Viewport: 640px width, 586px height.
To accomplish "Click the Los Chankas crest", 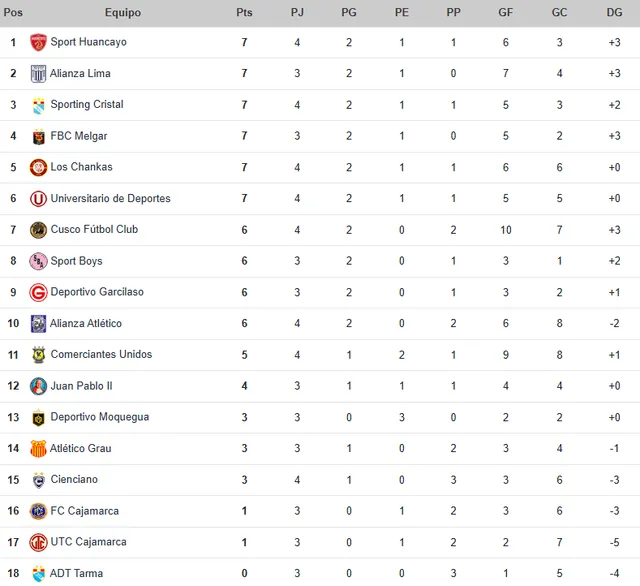I will coord(38,167).
